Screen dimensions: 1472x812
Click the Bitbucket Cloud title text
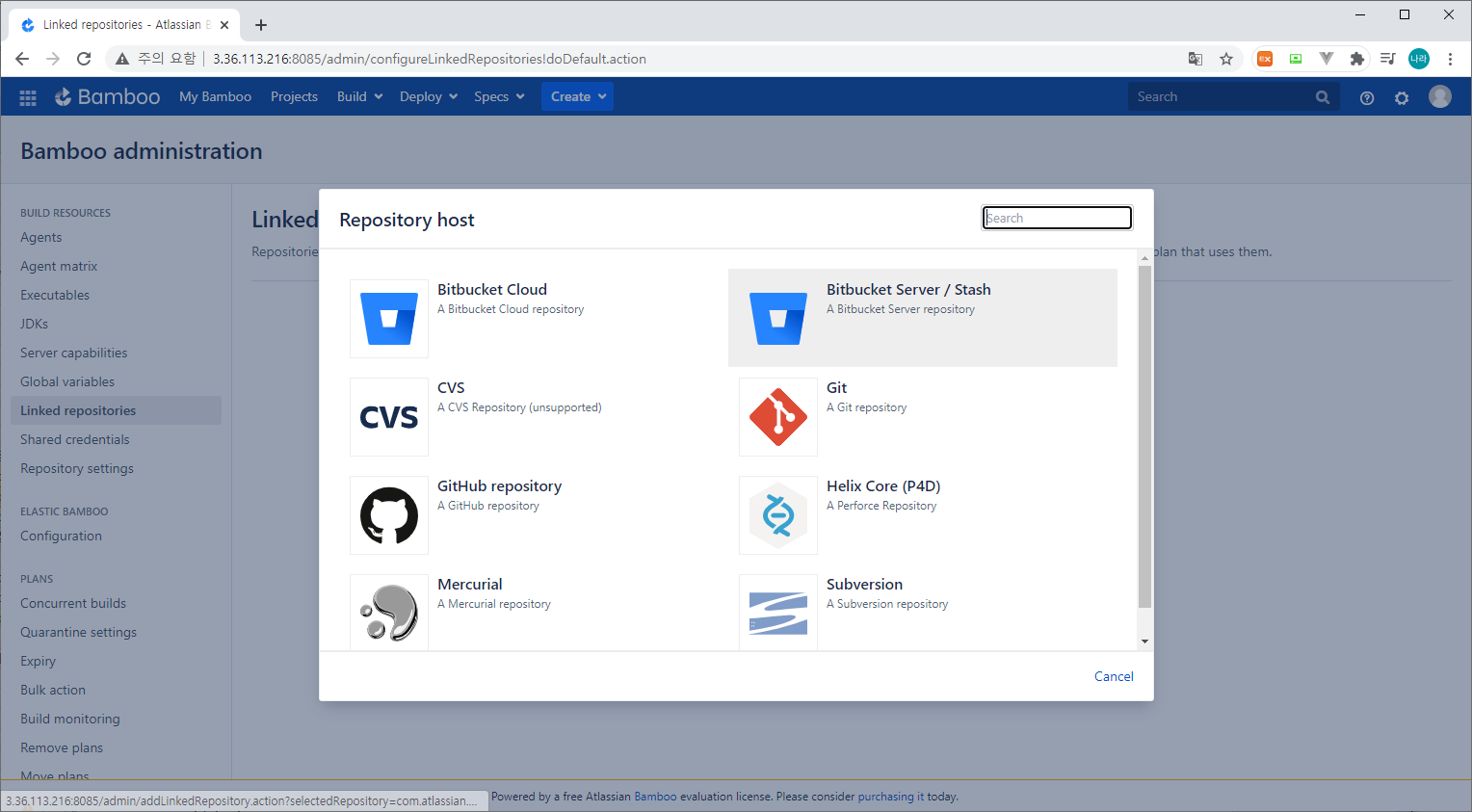click(492, 289)
